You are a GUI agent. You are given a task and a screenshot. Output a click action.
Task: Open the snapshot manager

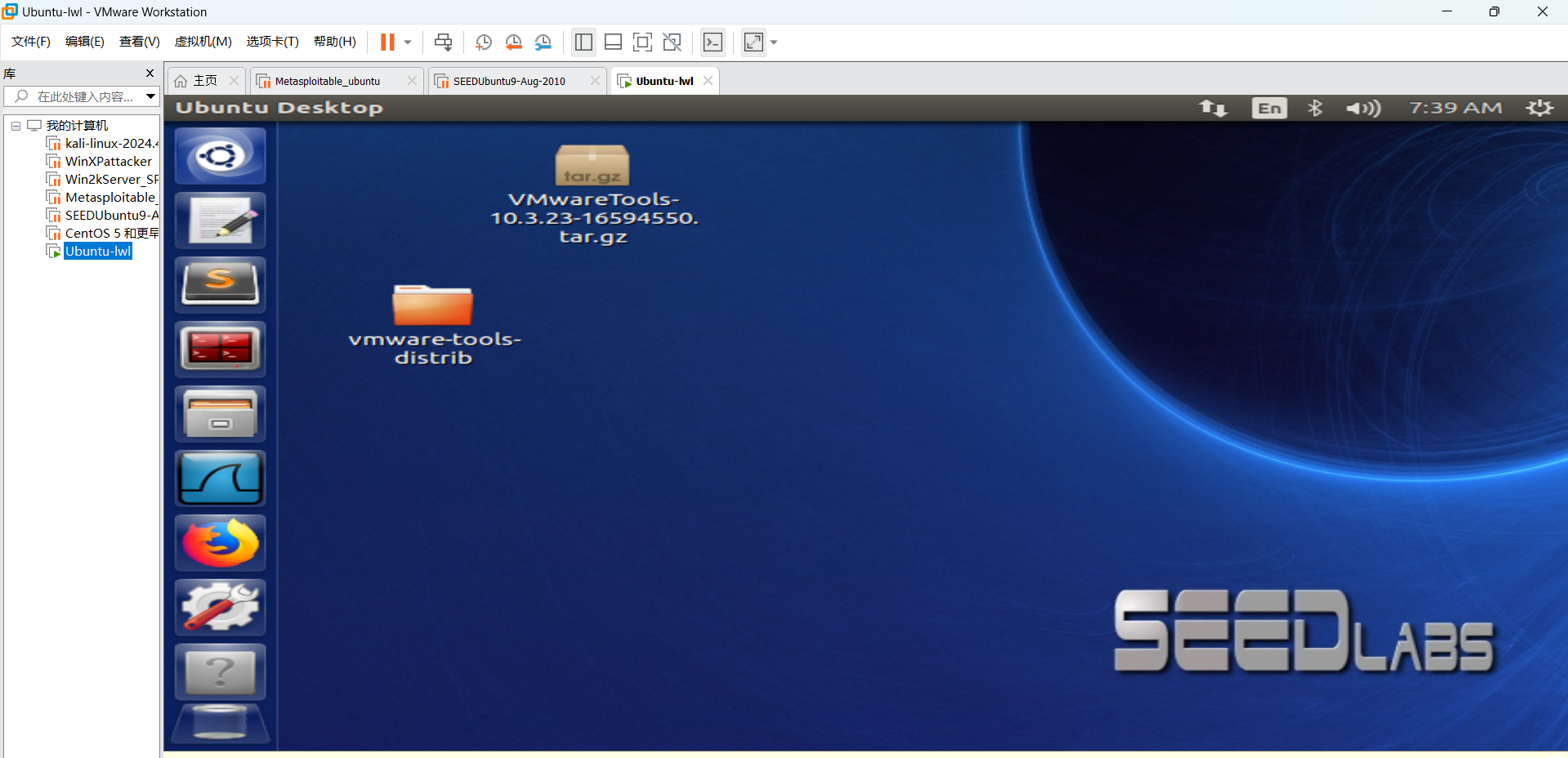543,42
